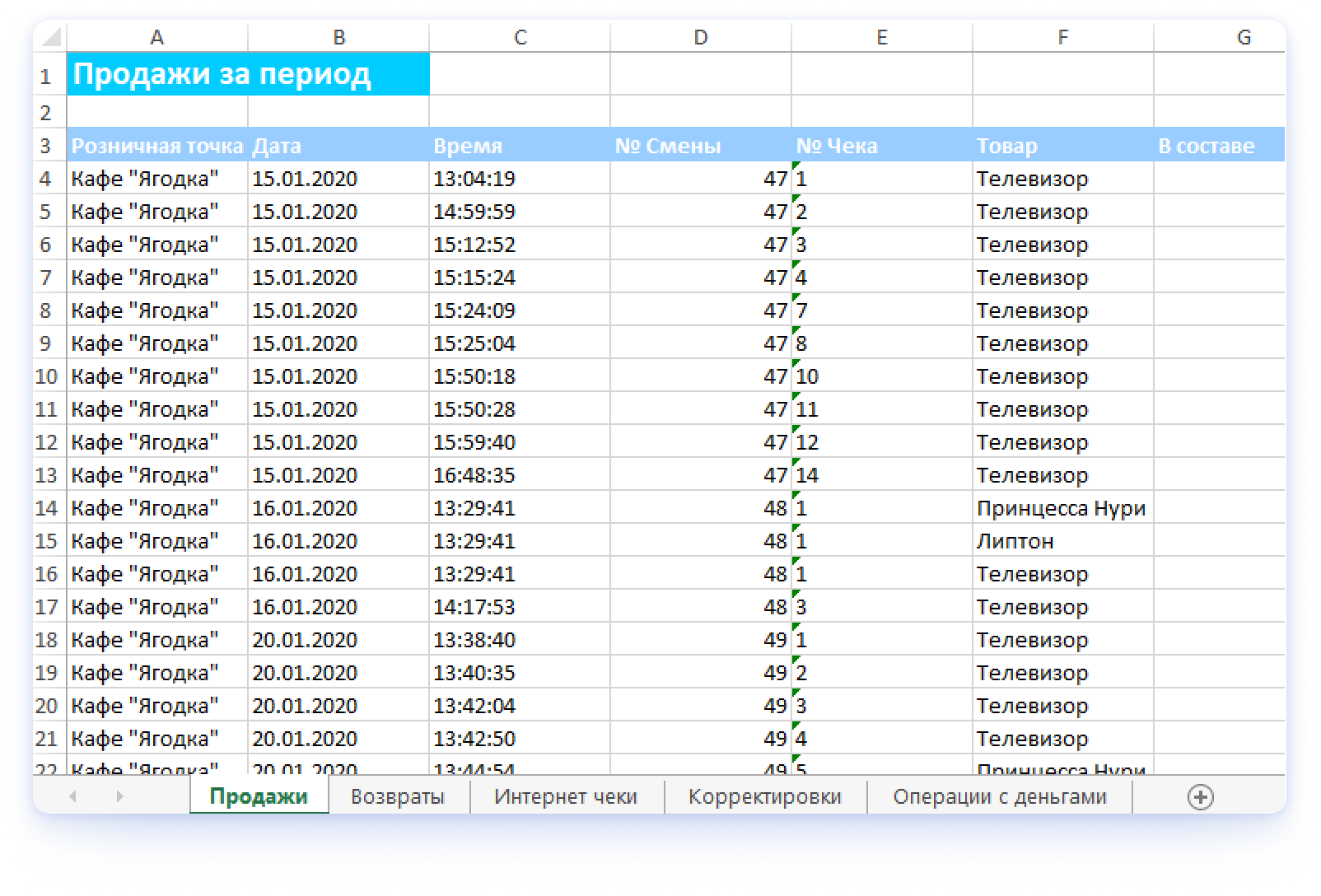Select the time cell 13:40:35
The image size is (1321, 896).
click(520, 672)
